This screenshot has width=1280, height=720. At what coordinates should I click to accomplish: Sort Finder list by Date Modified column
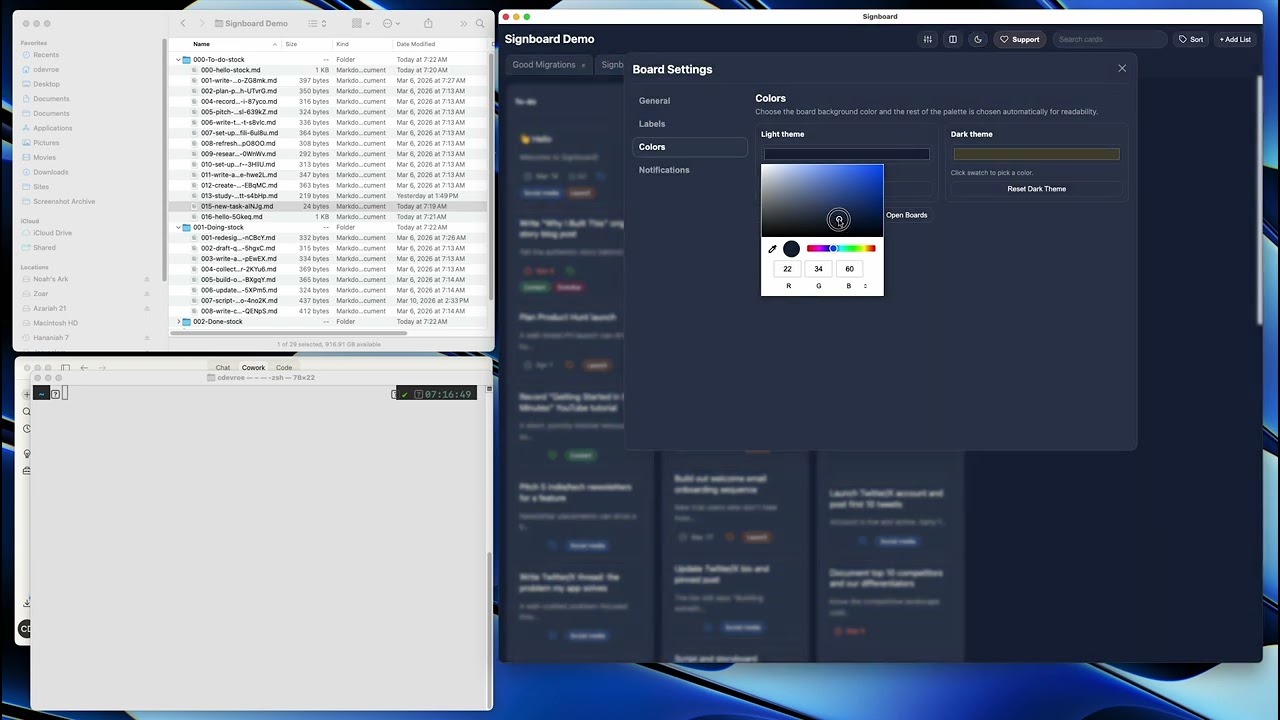pos(440,44)
